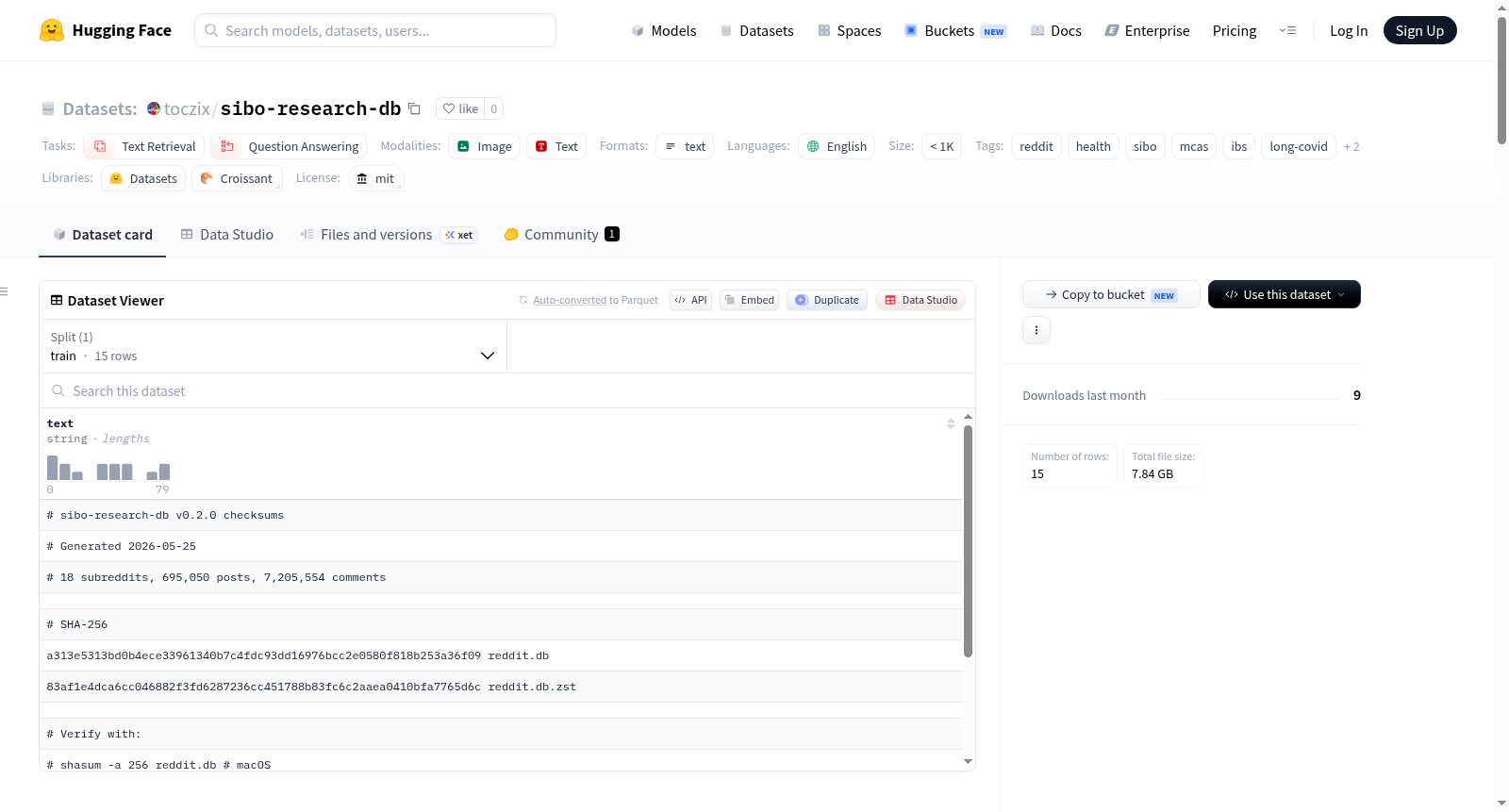The image size is (1509, 812).
Task: Click Copy to bucket button
Action: click(1111, 294)
